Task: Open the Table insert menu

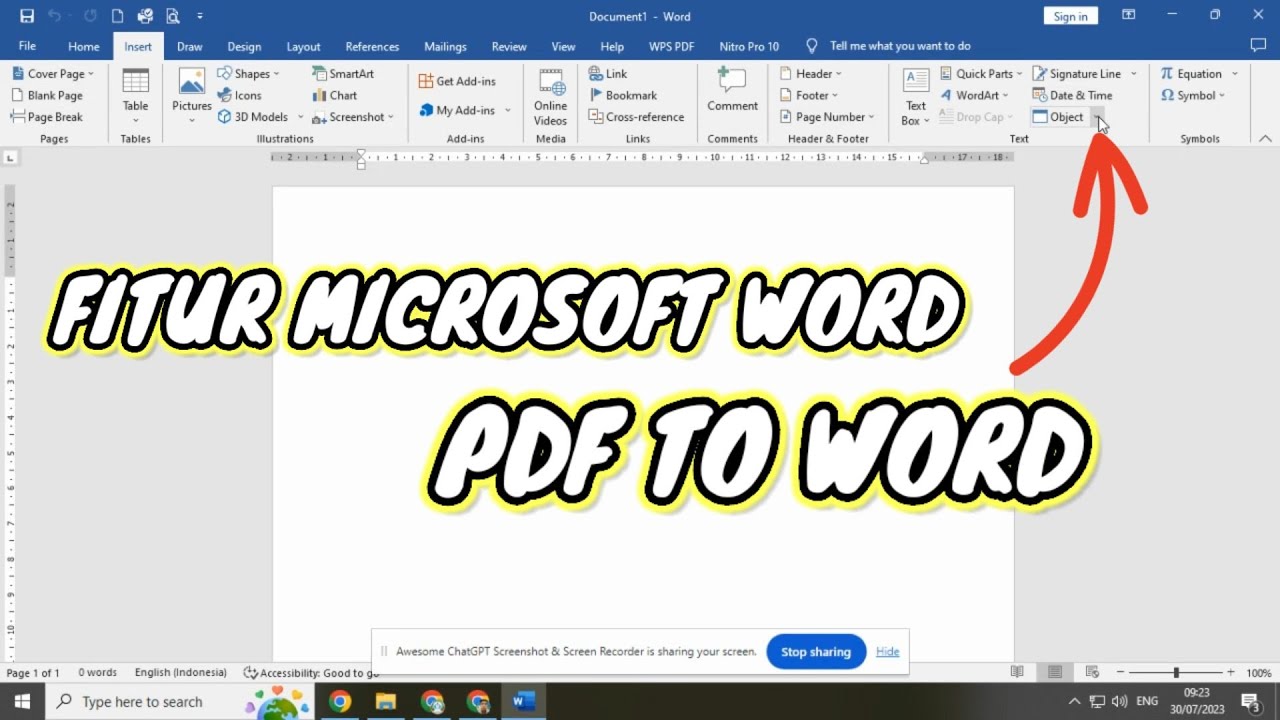Action: click(x=135, y=96)
